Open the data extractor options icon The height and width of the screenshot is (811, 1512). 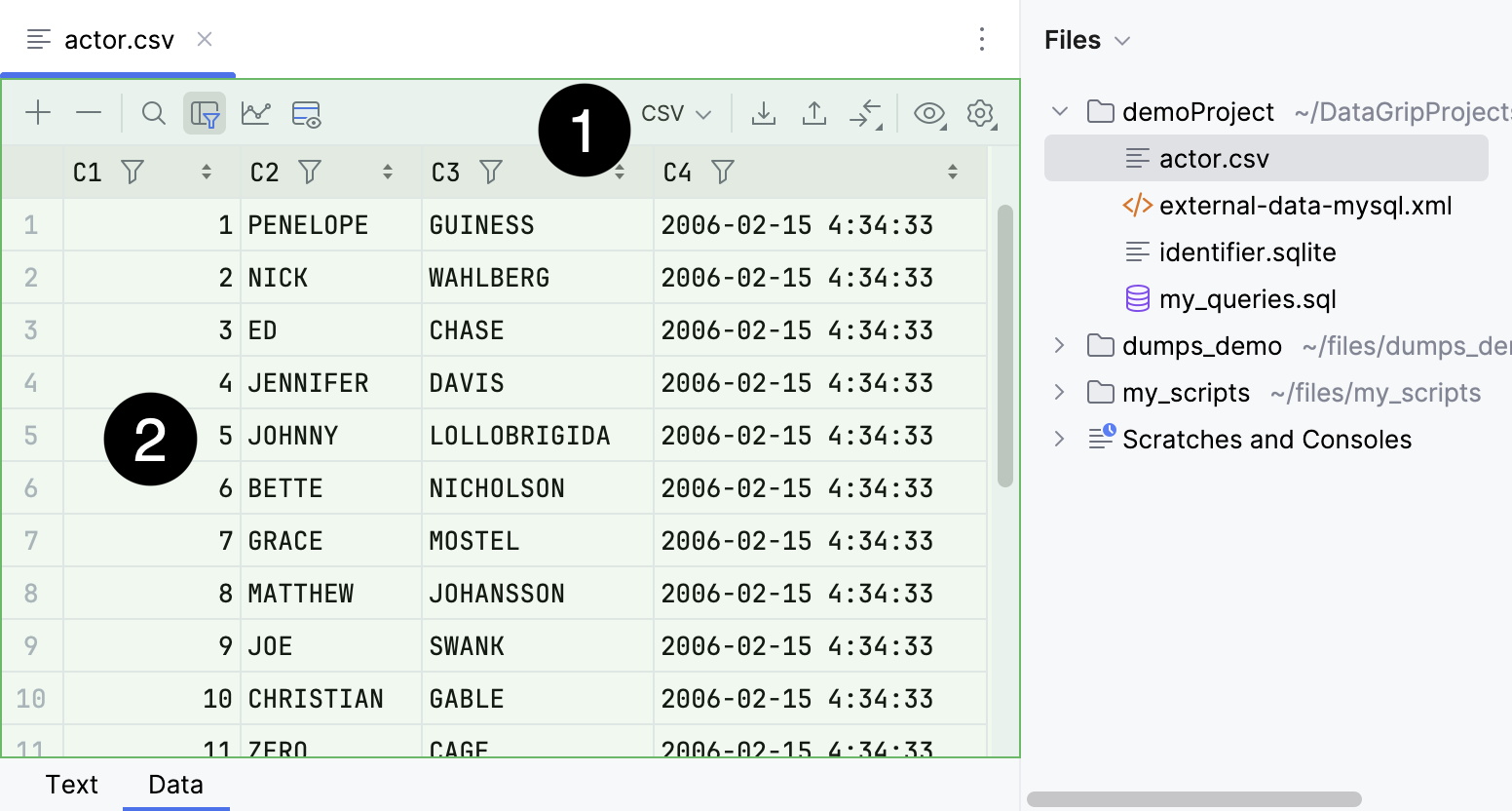[306, 113]
